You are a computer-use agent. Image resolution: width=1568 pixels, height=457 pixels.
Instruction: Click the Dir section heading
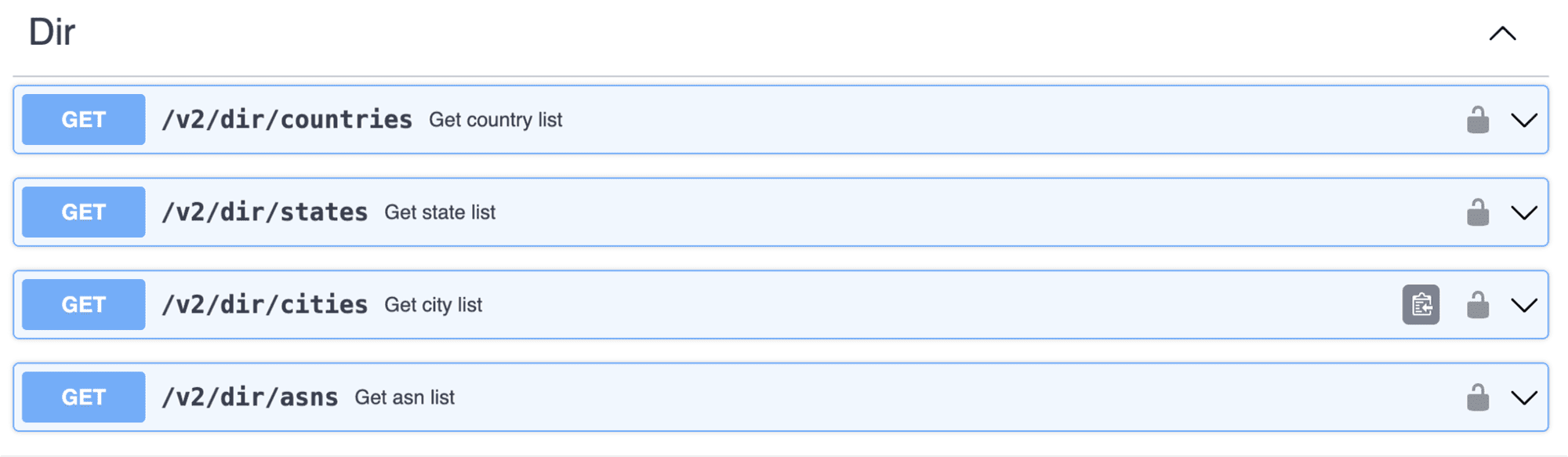click(52, 32)
